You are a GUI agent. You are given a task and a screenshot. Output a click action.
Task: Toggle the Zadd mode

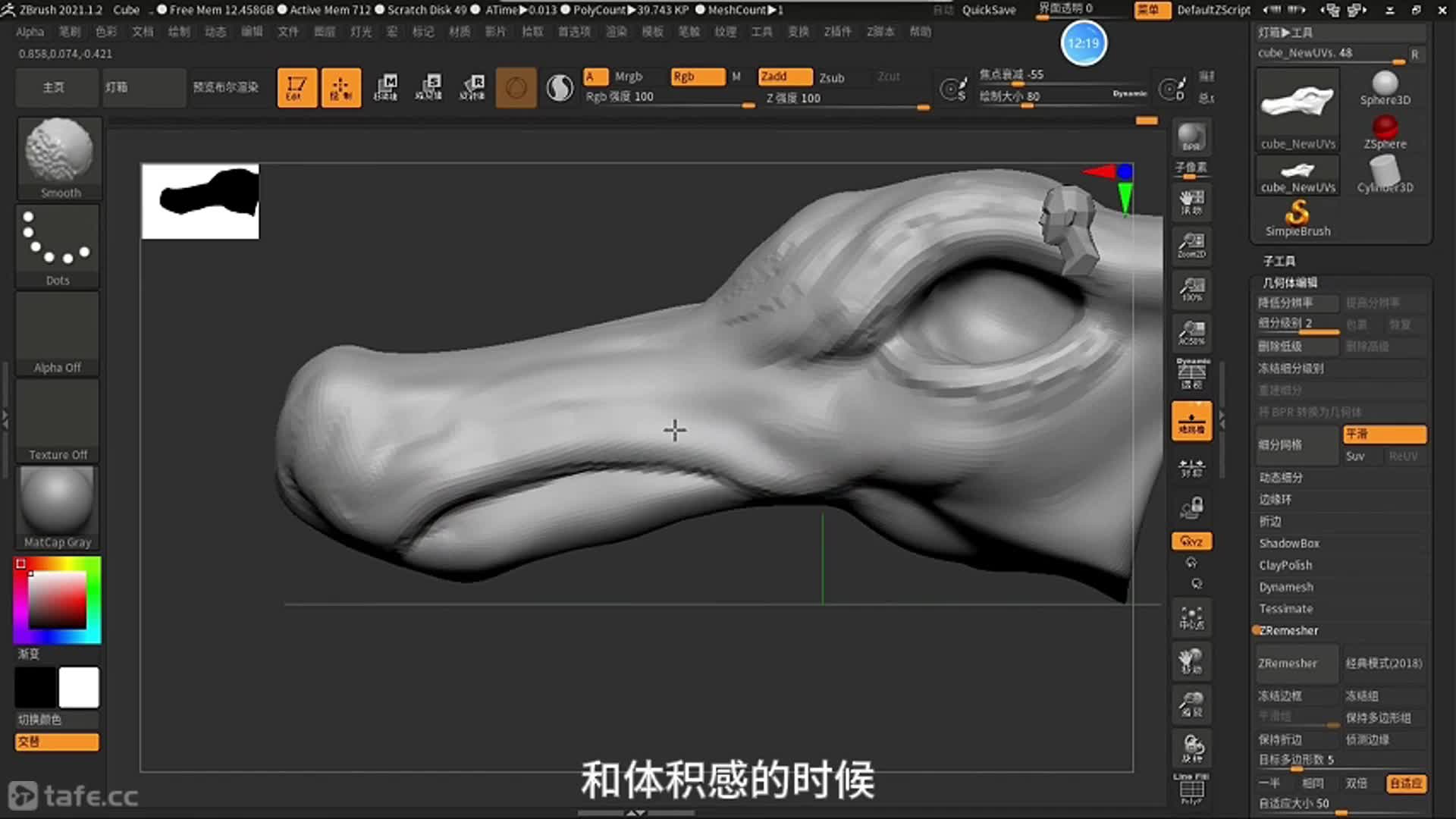point(785,77)
